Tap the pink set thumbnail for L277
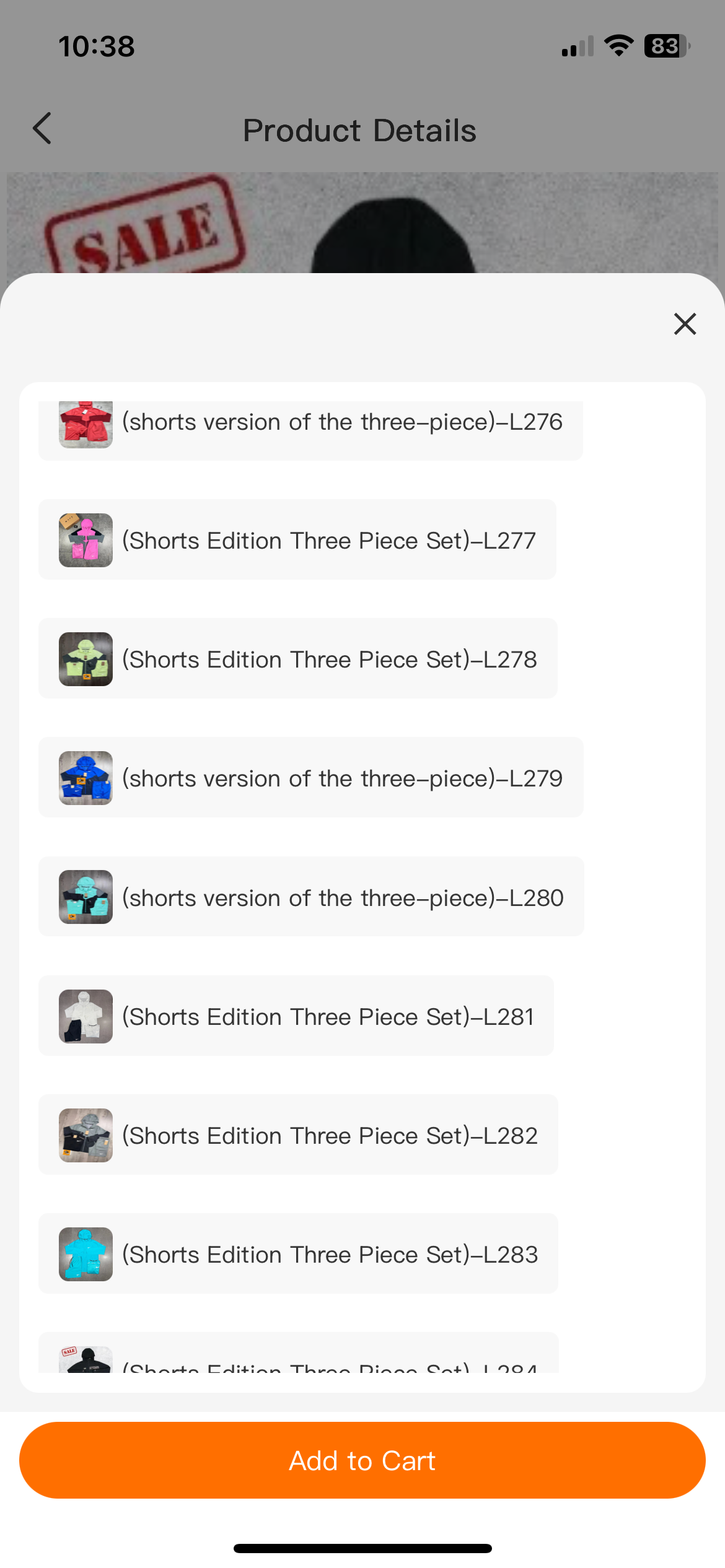Image resolution: width=725 pixels, height=1568 pixels. coord(86,540)
